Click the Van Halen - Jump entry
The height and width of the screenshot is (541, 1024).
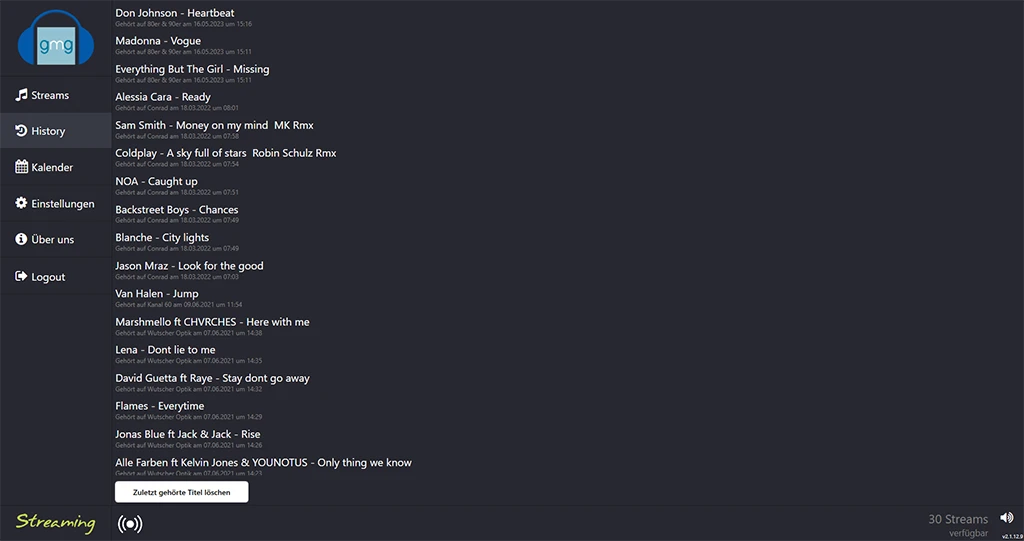[157, 294]
